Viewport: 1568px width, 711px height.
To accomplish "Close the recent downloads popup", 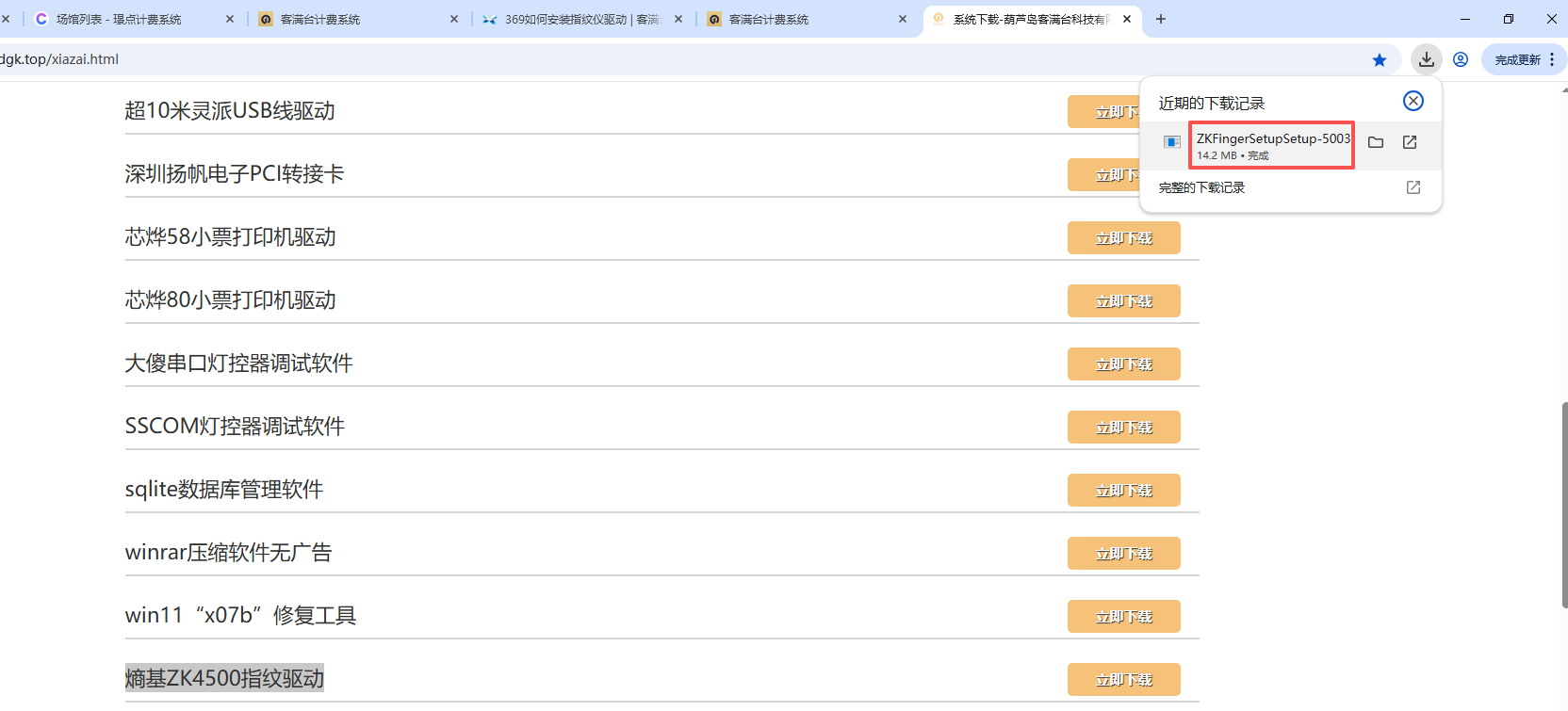I will click(x=1413, y=101).
